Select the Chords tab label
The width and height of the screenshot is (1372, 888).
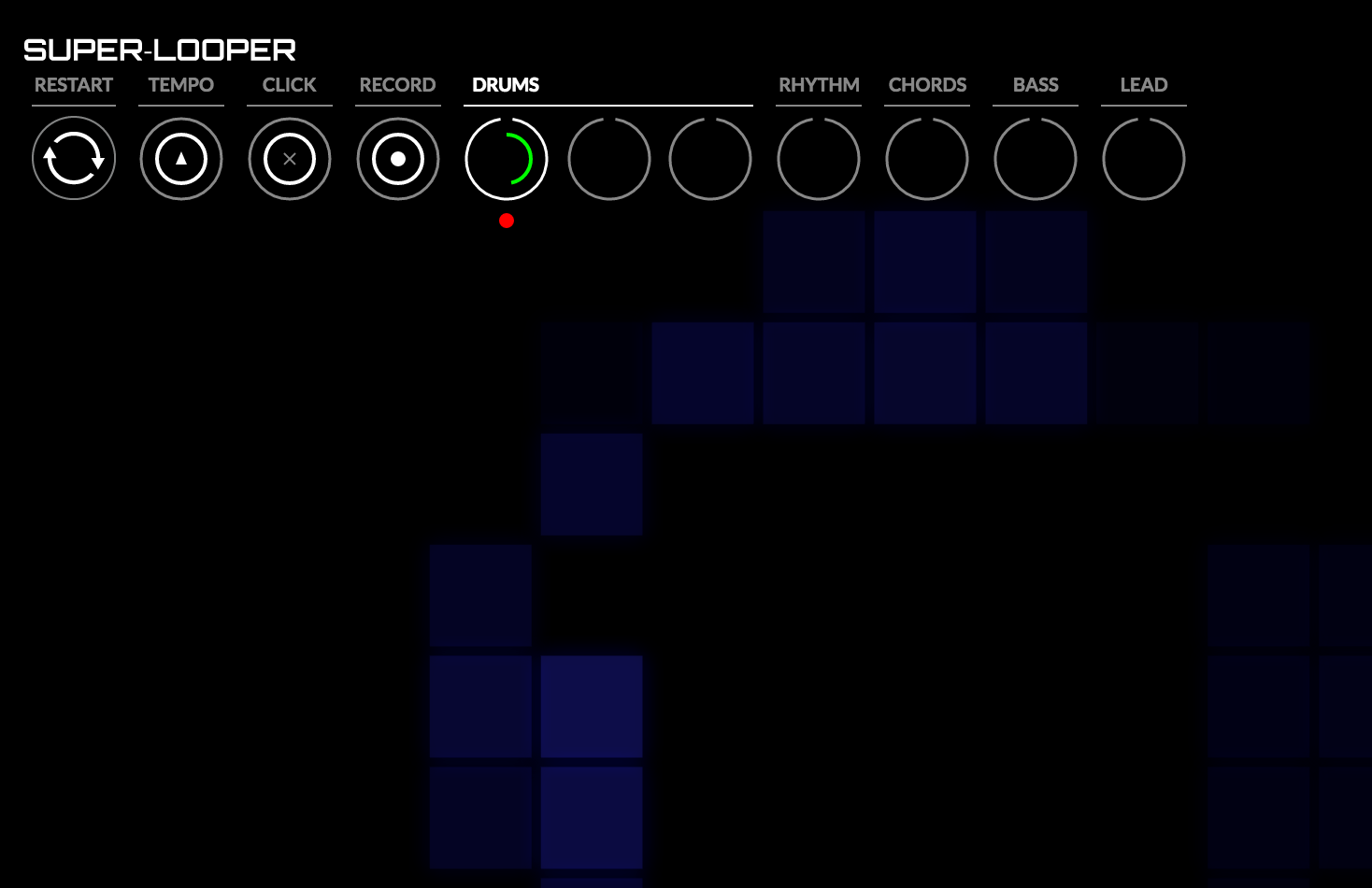click(927, 85)
